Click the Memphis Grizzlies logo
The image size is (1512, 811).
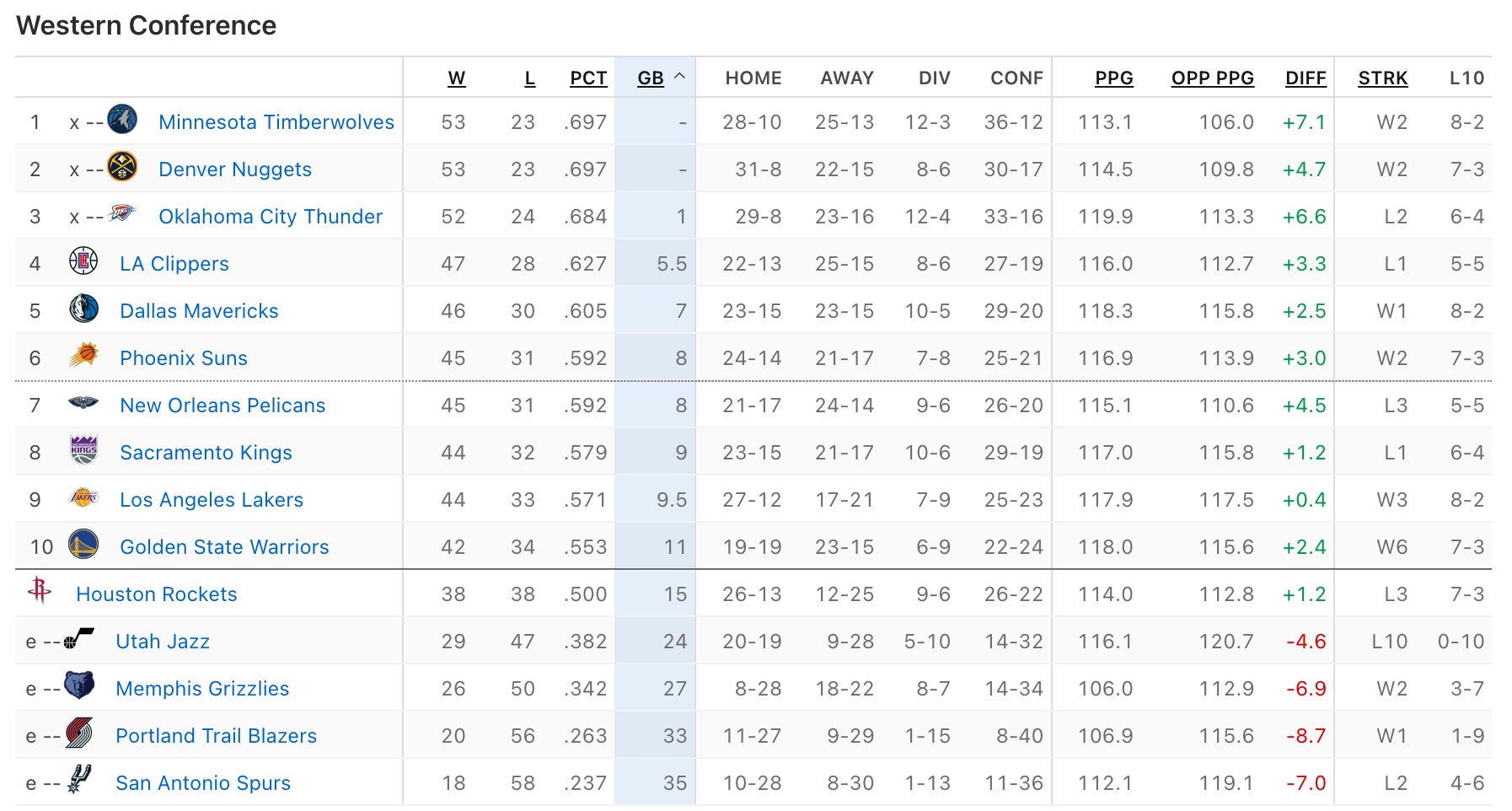point(79,686)
